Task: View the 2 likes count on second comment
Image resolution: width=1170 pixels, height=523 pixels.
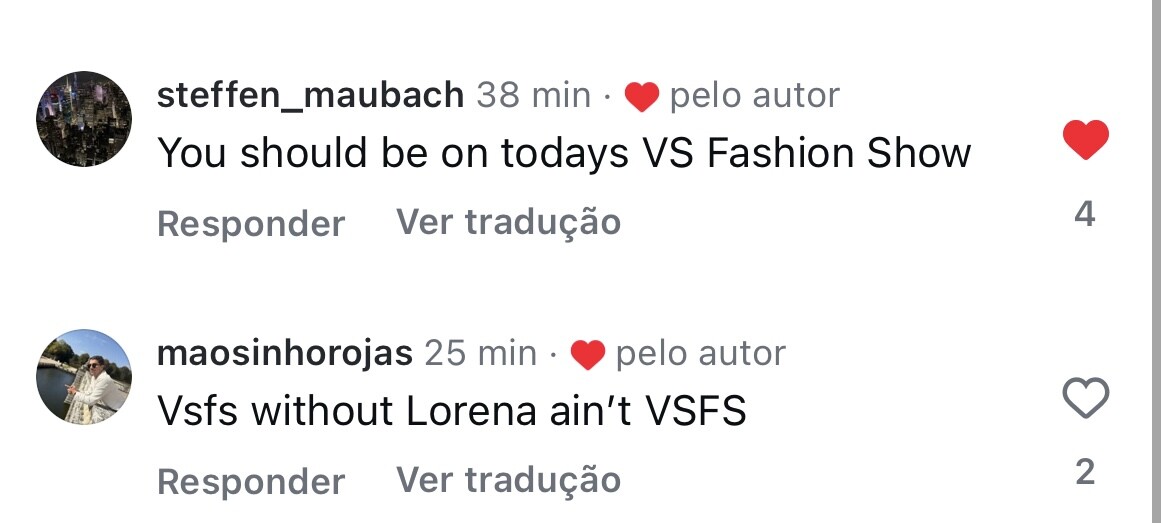Action: click(x=1085, y=472)
